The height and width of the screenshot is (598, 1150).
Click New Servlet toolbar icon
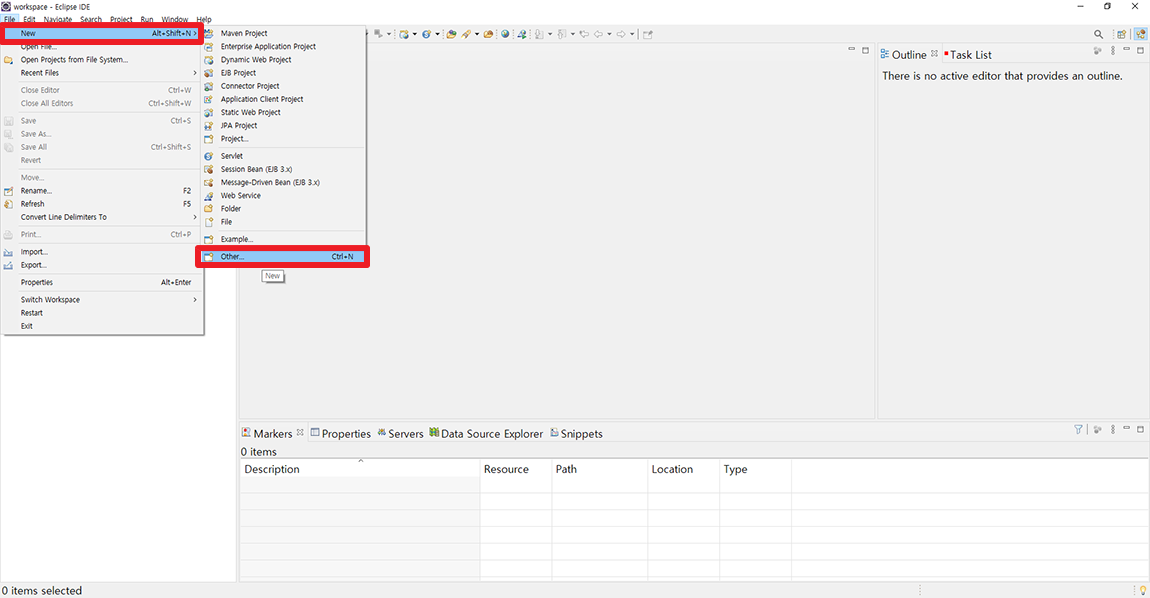pos(427,34)
